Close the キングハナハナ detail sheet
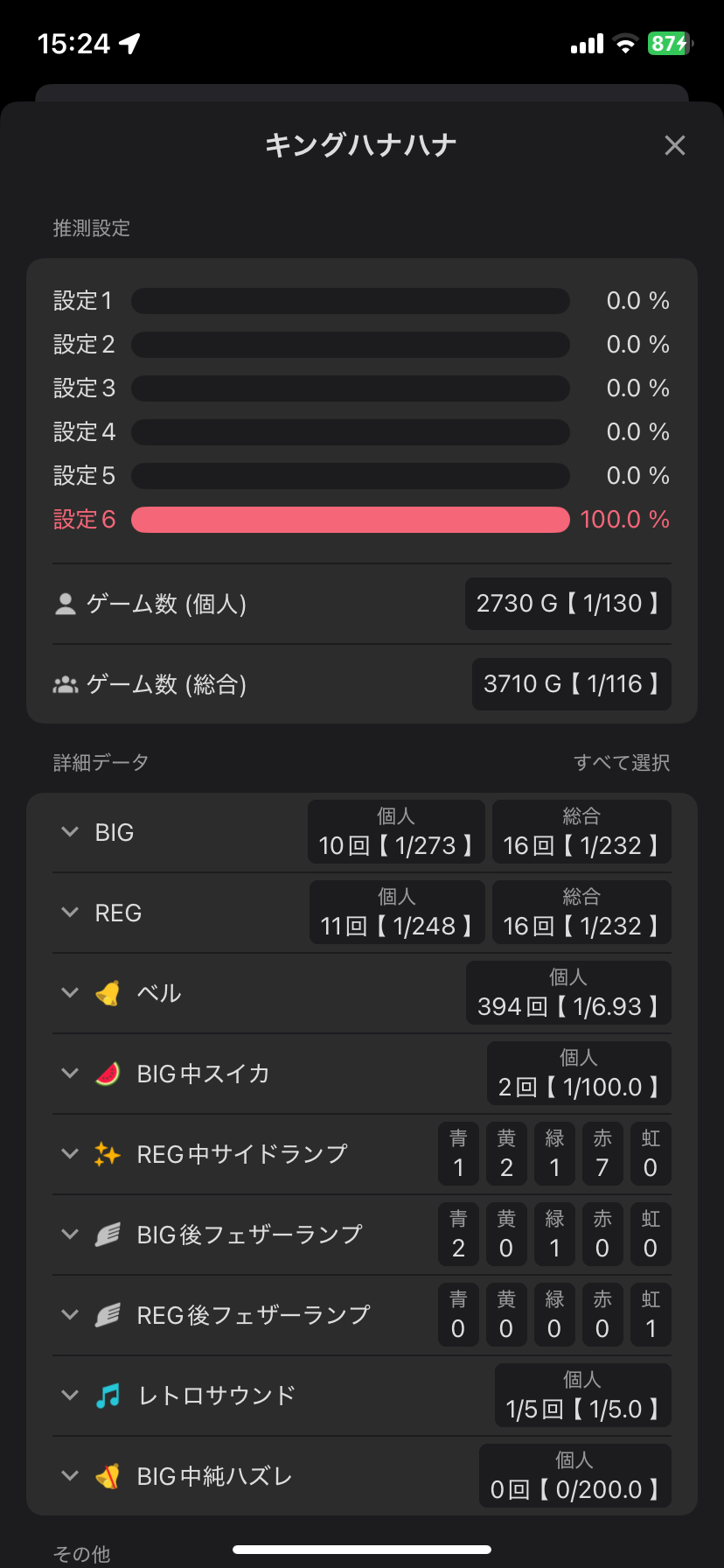 674,145
